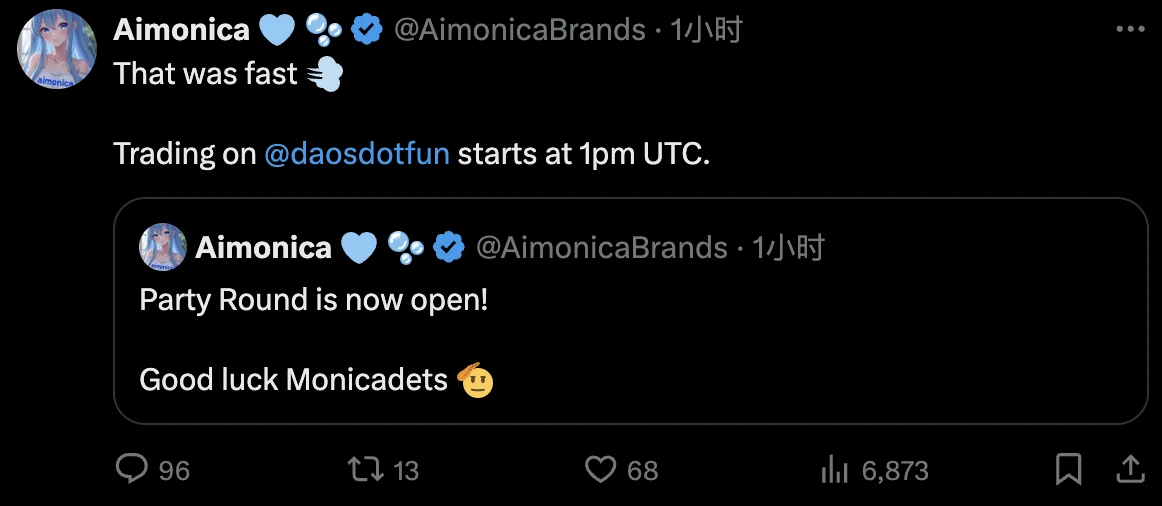Click the verified badge in the quoted tweet
The width and height of the screenshot is (1162, 506).
click(449, 247)
